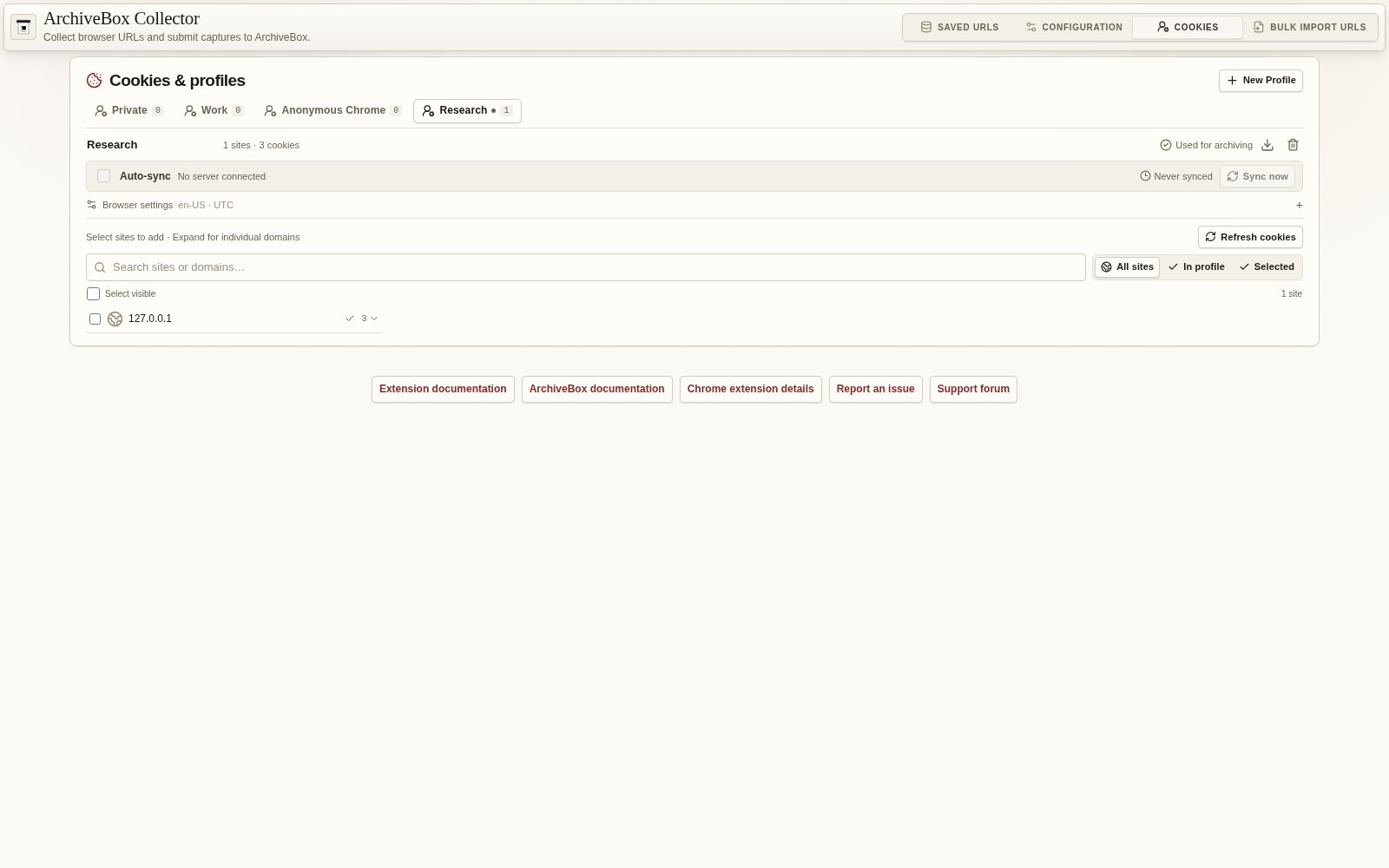This screenshot has height=868, width=1389.
Task: Click the Browser settings sliders icon
Action: point(92,205)
